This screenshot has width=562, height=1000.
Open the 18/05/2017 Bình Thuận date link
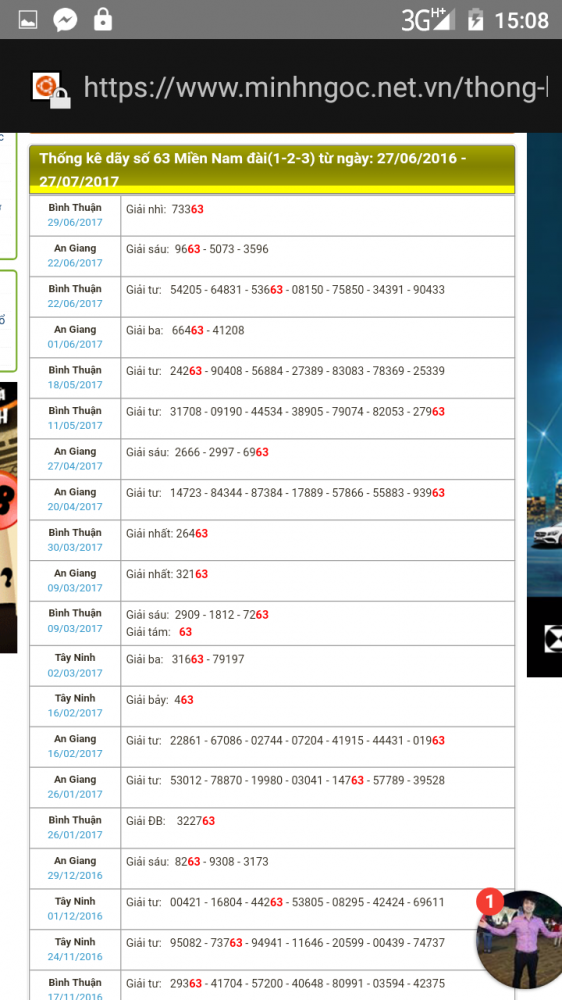point(75,385)
